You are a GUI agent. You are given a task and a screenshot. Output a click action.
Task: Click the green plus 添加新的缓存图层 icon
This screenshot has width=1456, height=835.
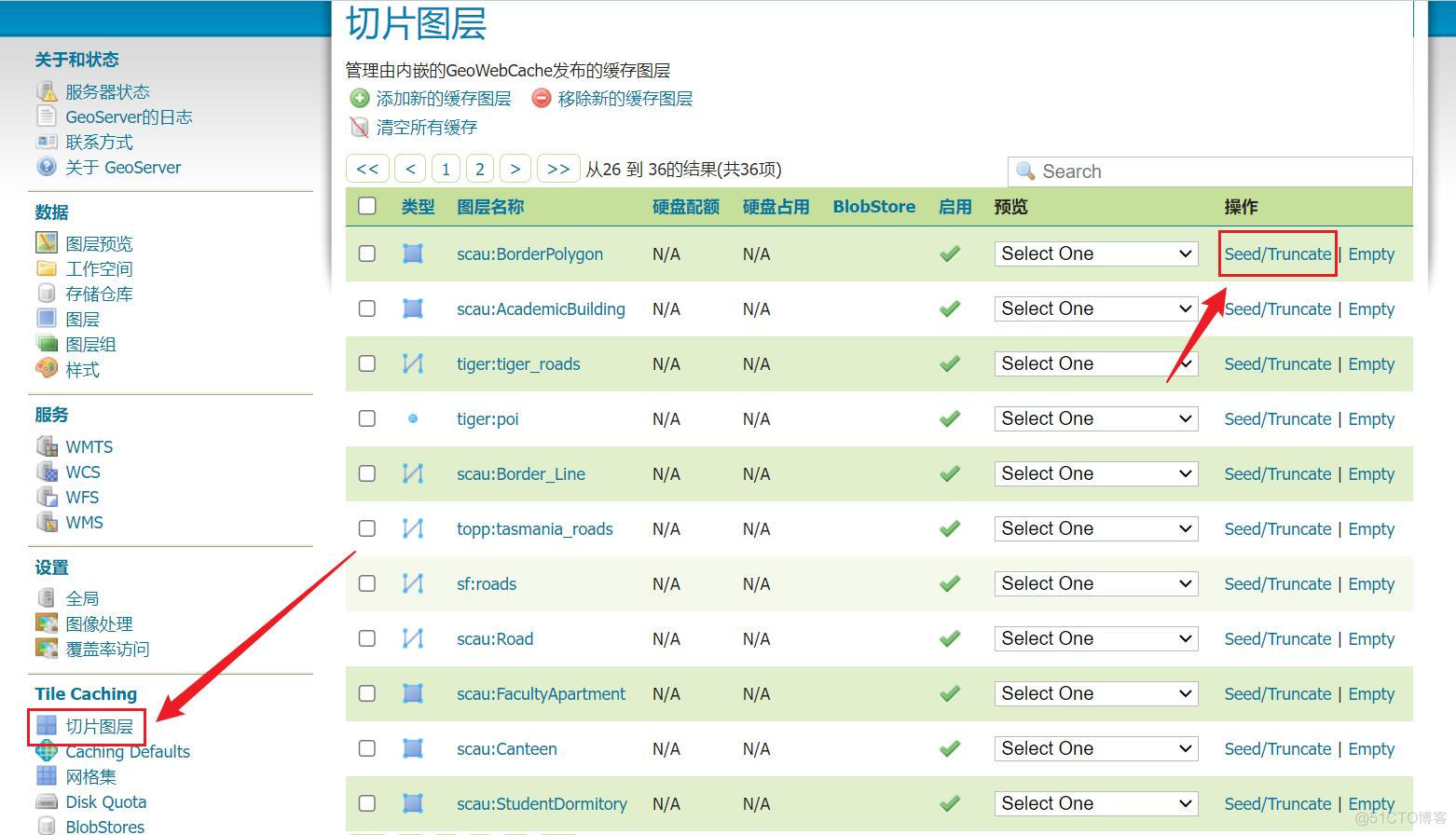(x=359, y=98)
